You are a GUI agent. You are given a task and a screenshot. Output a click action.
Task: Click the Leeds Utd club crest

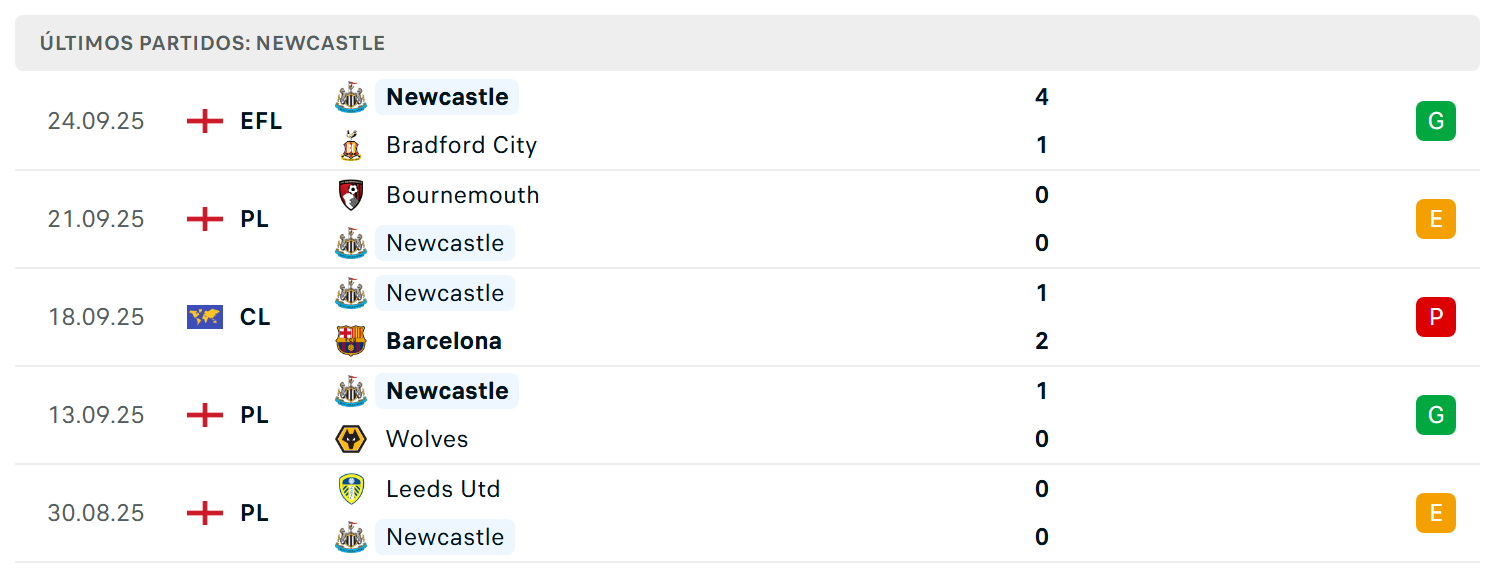pyautogui.click(x=350, y=489)
